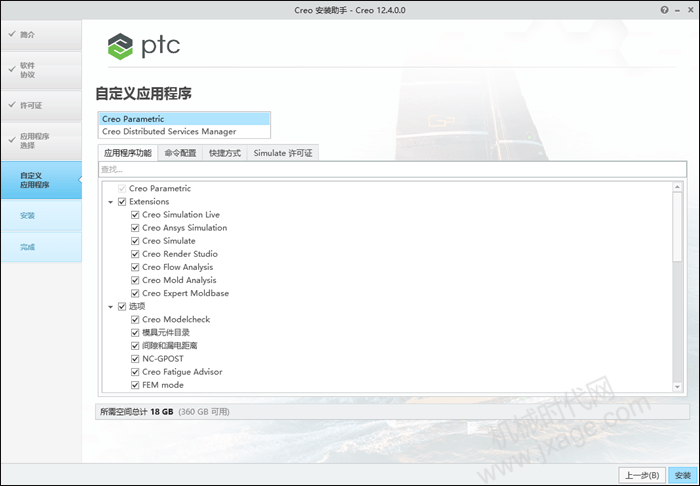Image resolution: width=700 pixels, height=486 pixels.
Task: Uncheck FEM mode
Action: tap(135, 385)
